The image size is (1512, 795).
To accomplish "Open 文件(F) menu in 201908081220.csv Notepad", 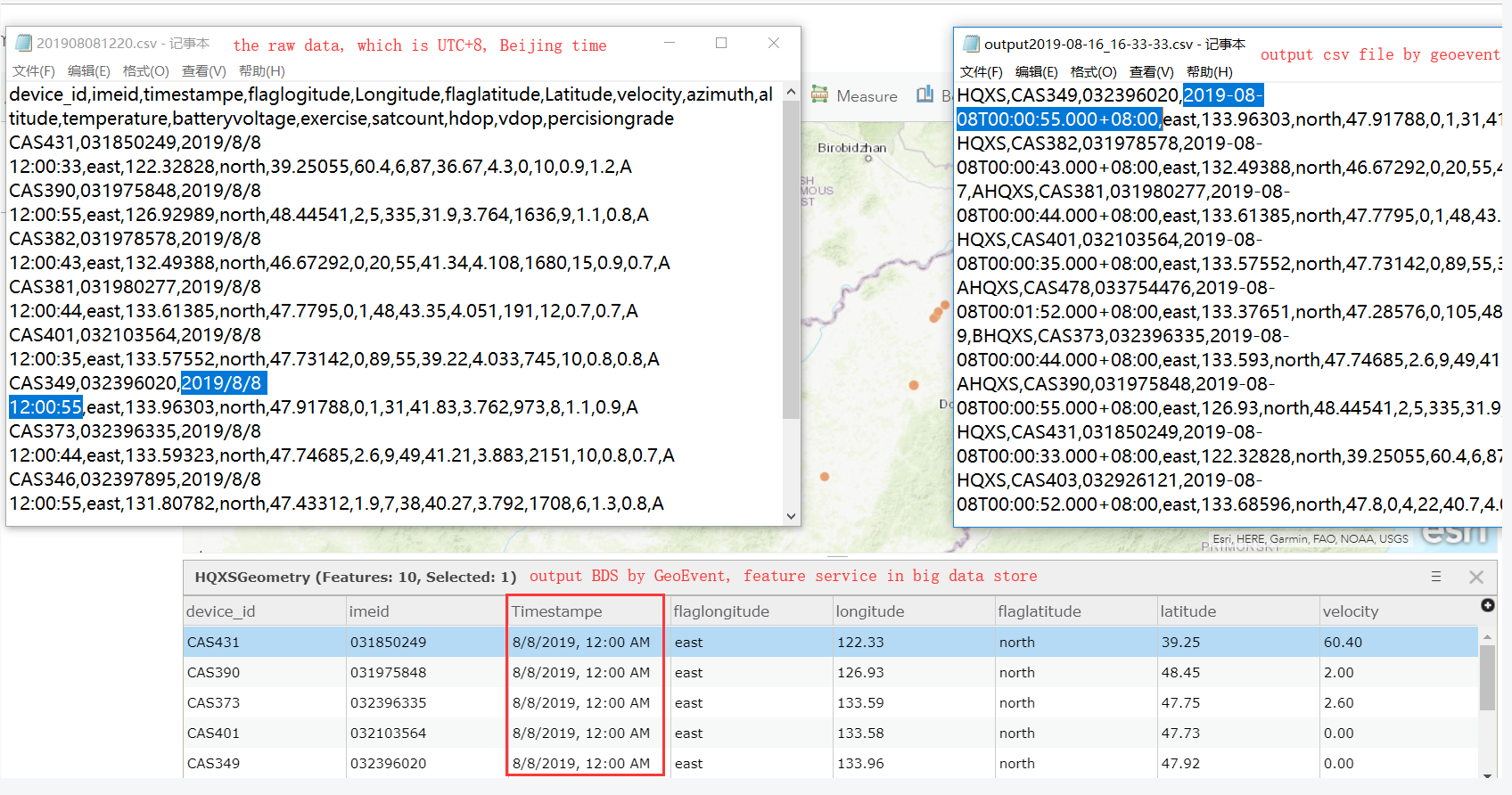I will (34, 71).
